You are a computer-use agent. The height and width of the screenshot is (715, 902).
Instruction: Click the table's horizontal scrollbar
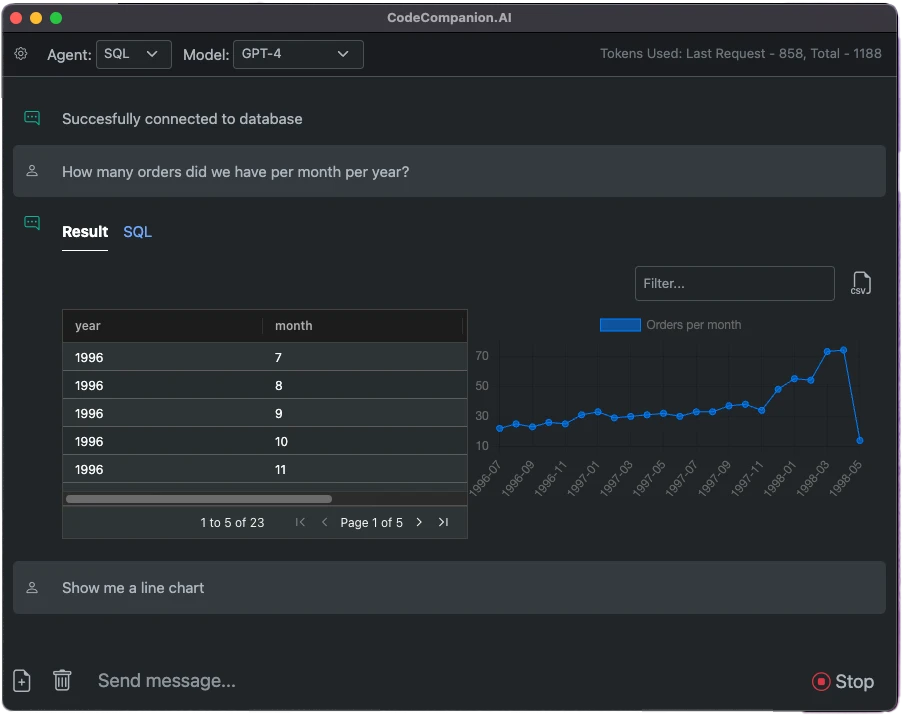point(199,499)
